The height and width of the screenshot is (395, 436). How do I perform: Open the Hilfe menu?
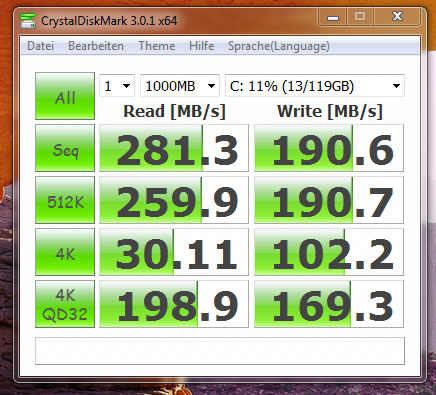(x=202, y=46)
